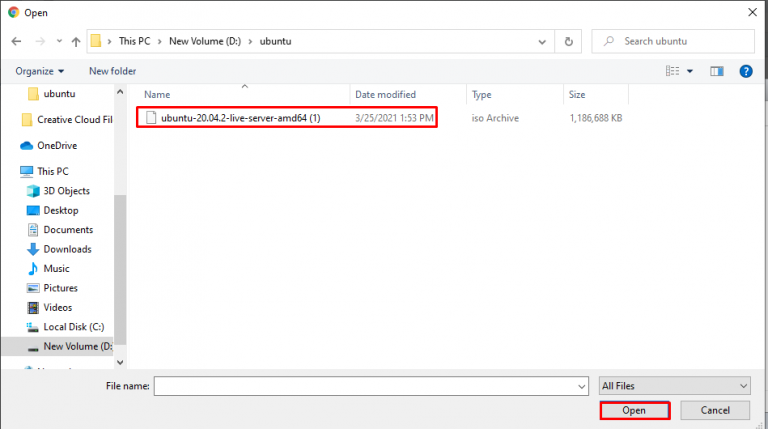Click the Back navigation arrow
Viewport: 768px width, 429px height.
16,42
